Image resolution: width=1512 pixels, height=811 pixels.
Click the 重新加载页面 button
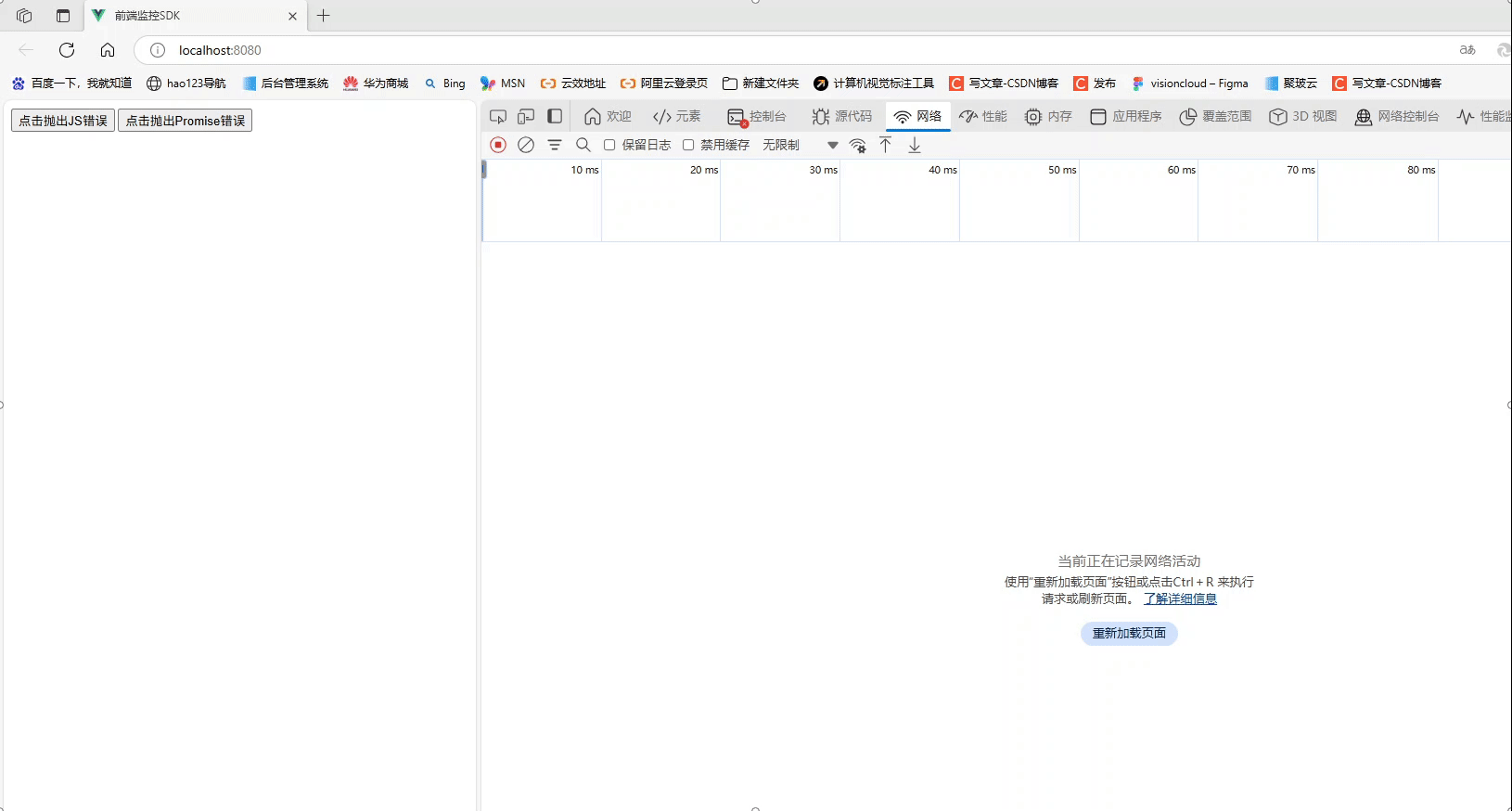(x=1129, y=633)
